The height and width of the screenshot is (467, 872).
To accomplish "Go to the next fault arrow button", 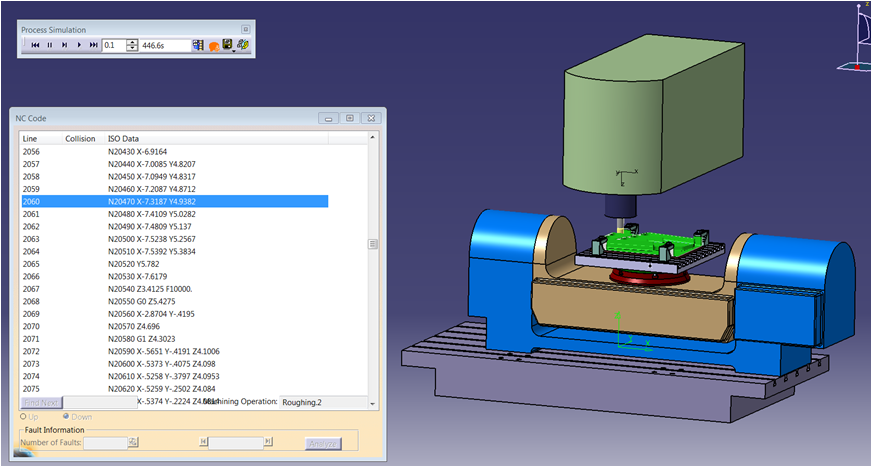I will (x=268, y=442).
